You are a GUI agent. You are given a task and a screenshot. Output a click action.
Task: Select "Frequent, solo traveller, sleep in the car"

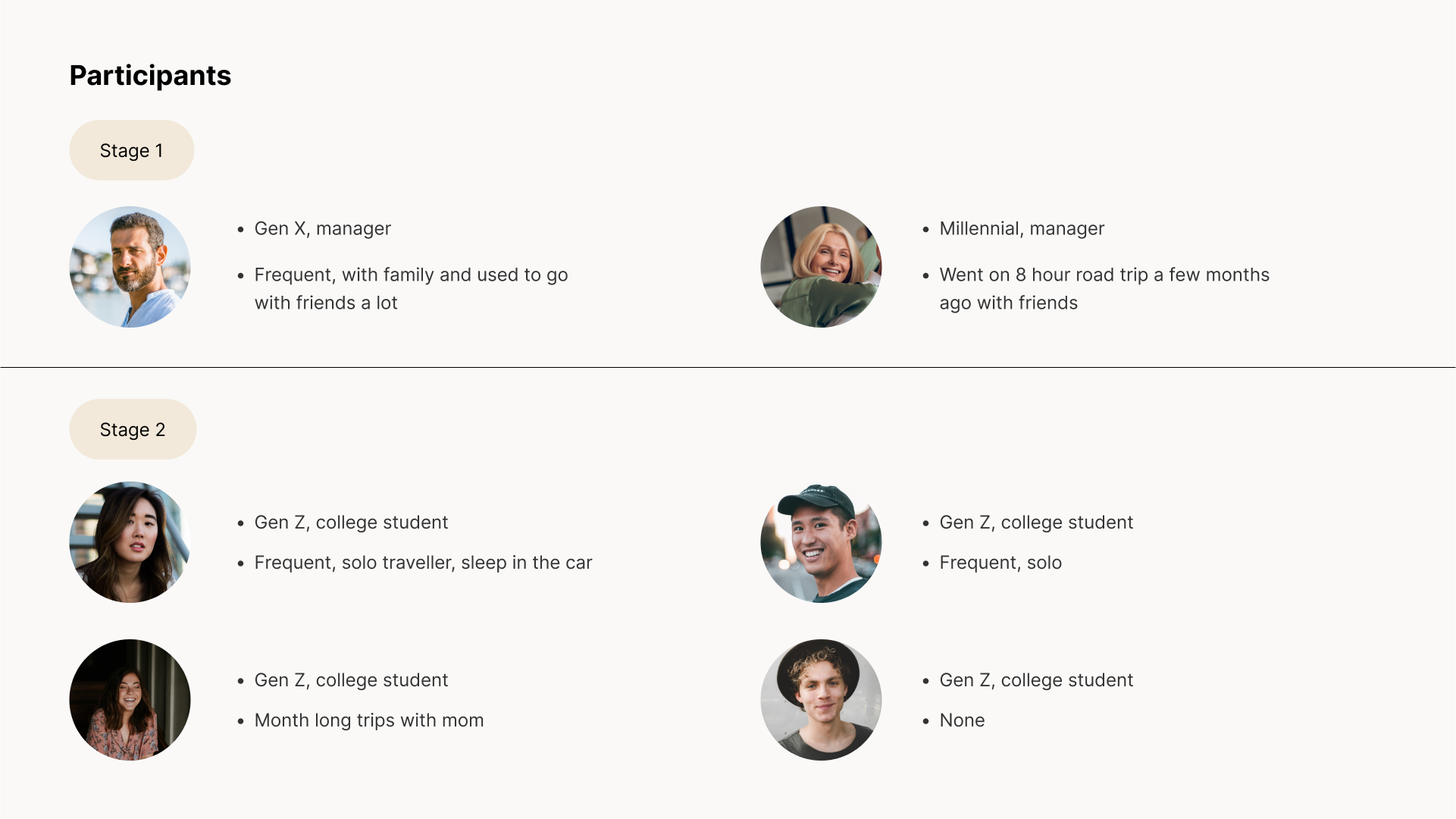point(423,563)
